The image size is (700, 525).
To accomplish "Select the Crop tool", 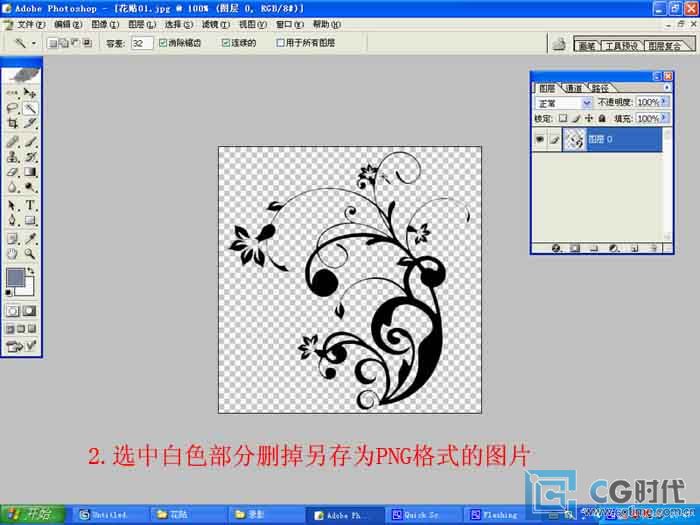I will pos(13,123).
